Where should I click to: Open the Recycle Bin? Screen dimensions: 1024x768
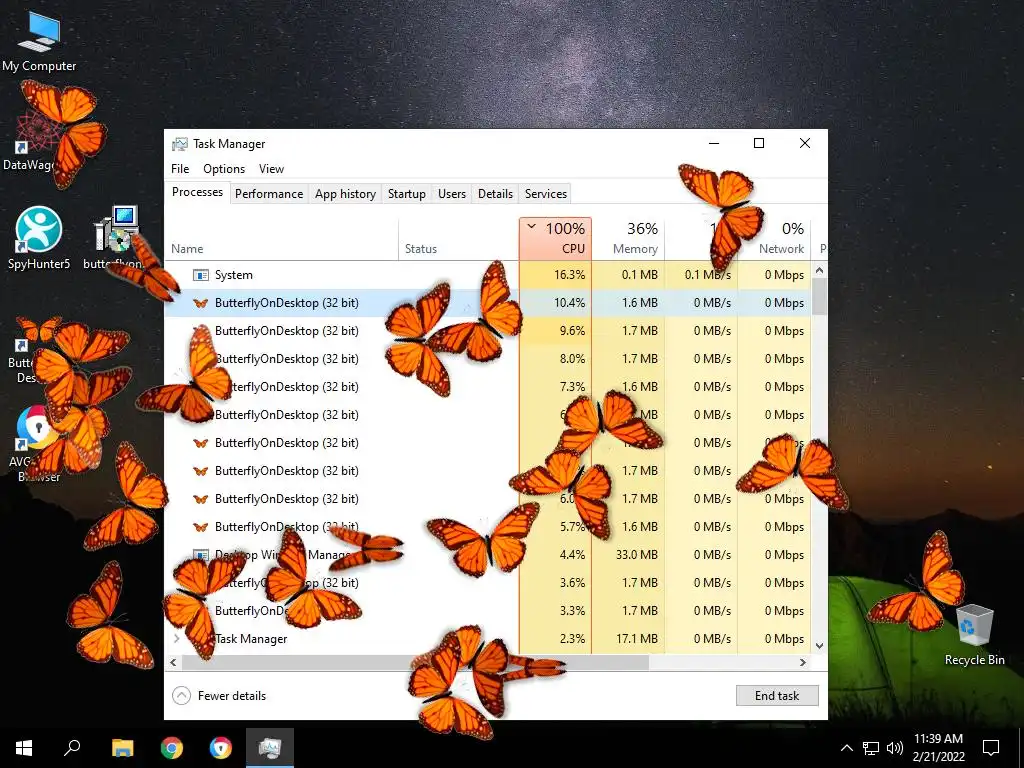click(x=974, y=635)
